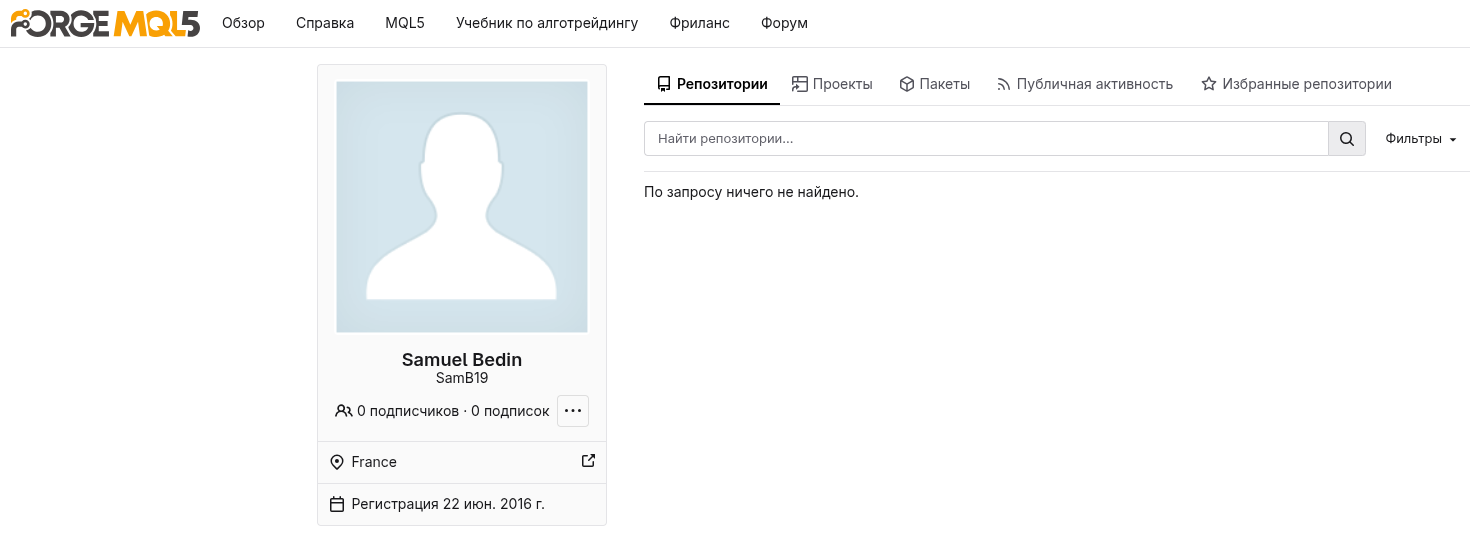The height and width of the screenshot is (554, 1470).
Task: Click the star icon for Избранные репозитории
Action: point(1208,84)
